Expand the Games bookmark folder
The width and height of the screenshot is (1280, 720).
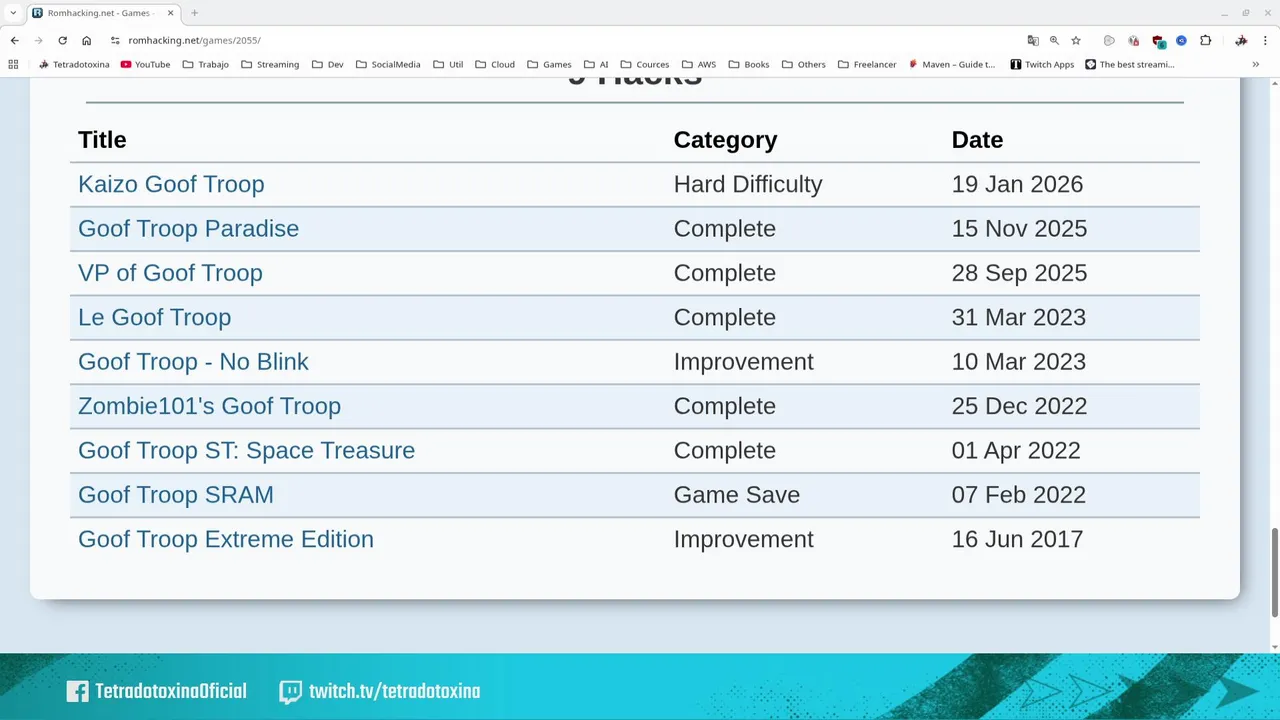(x=549, y=64)
